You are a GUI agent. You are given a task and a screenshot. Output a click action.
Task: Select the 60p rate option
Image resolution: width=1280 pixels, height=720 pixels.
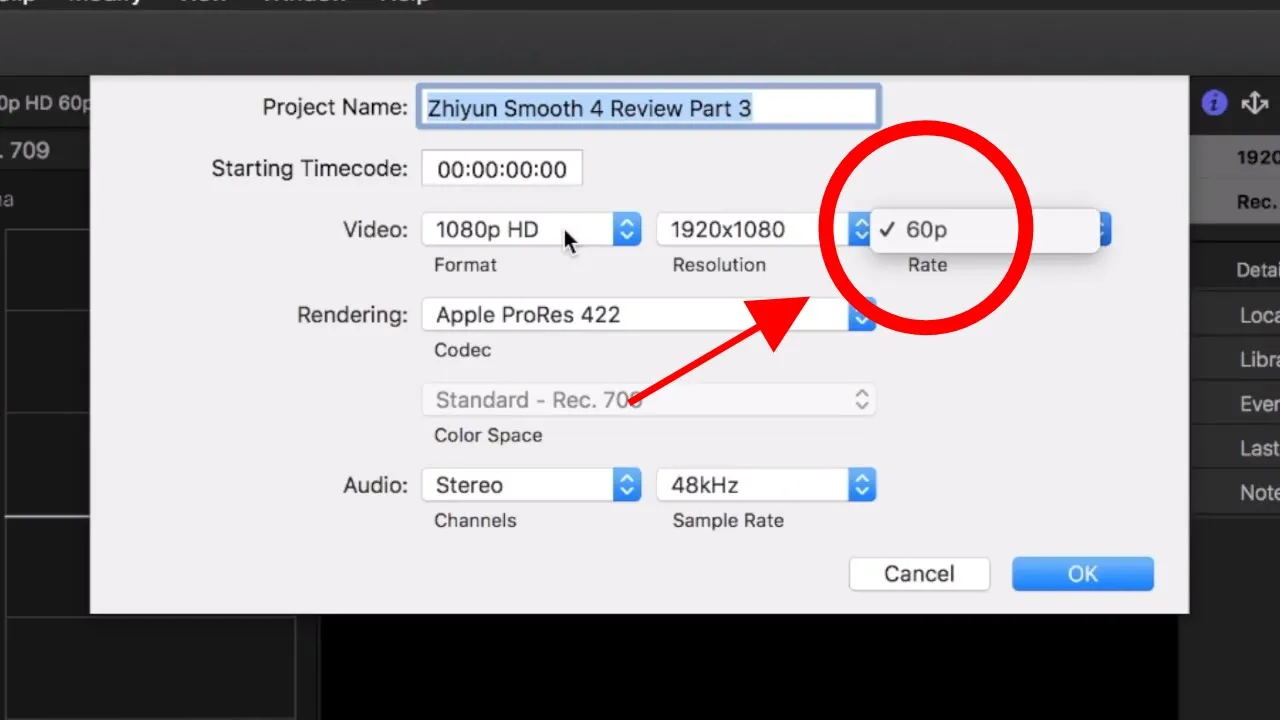point(985,230)
